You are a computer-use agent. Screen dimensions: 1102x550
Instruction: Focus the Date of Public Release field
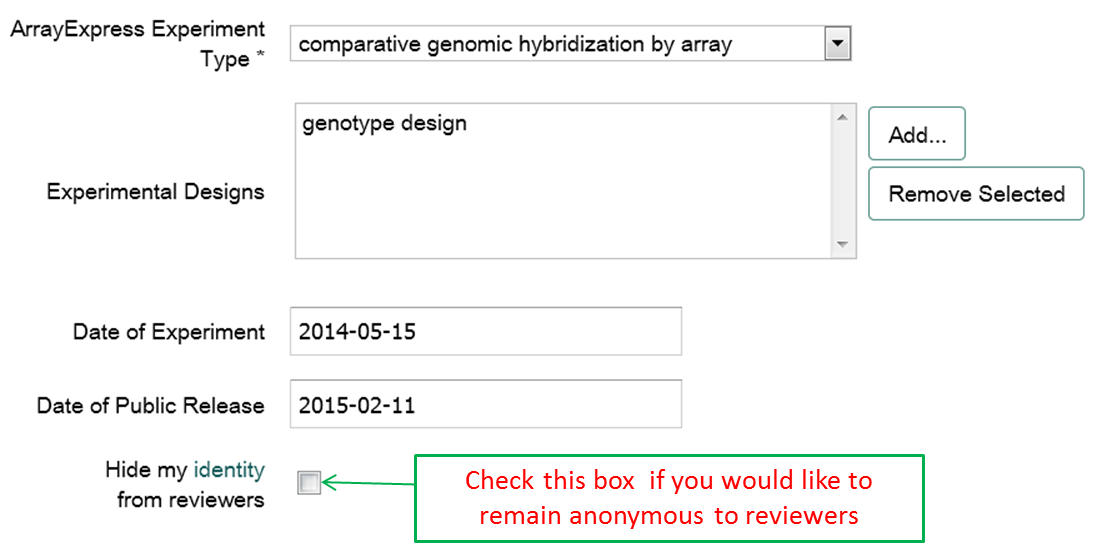click(x=485, y=405)
